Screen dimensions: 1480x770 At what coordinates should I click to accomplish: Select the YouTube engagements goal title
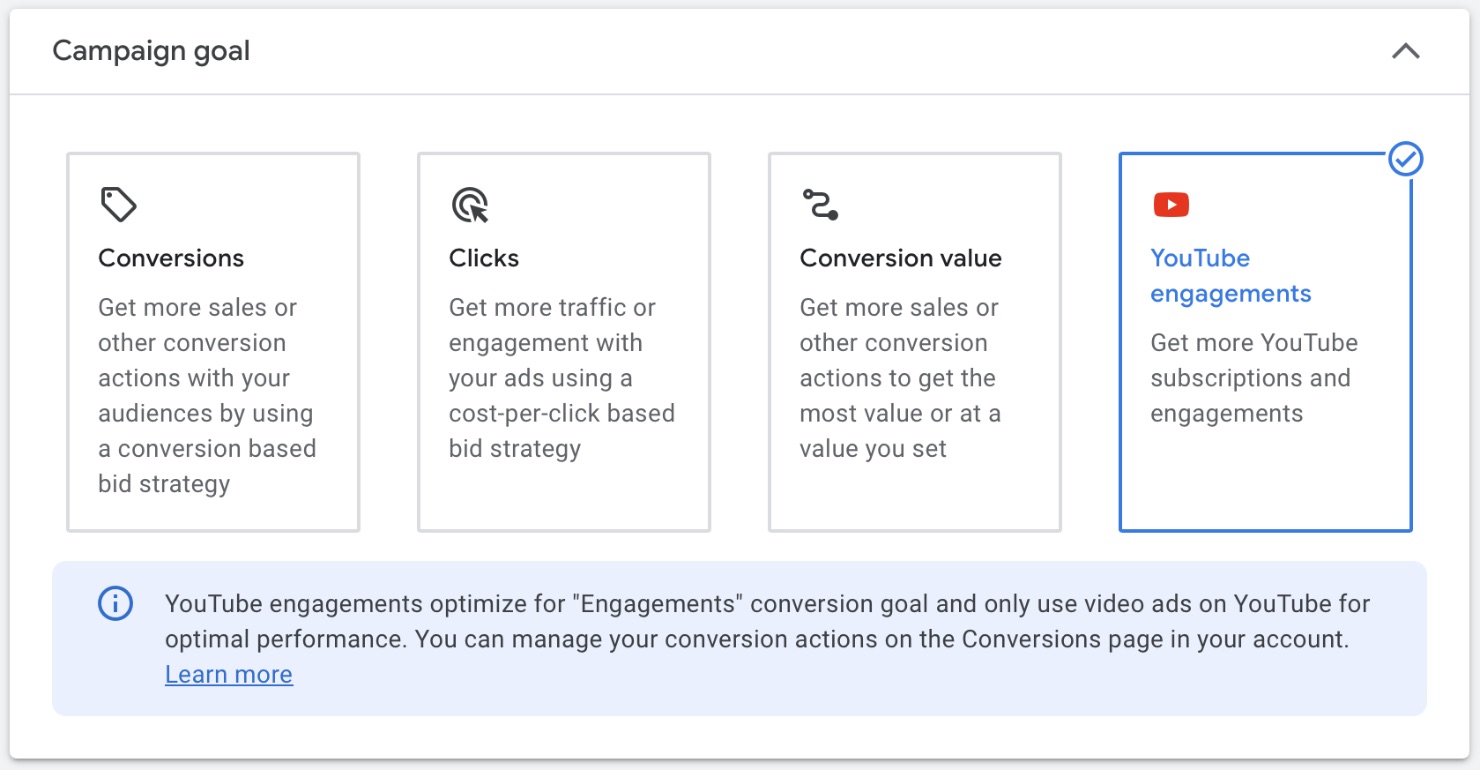[x=1230, y=276]
